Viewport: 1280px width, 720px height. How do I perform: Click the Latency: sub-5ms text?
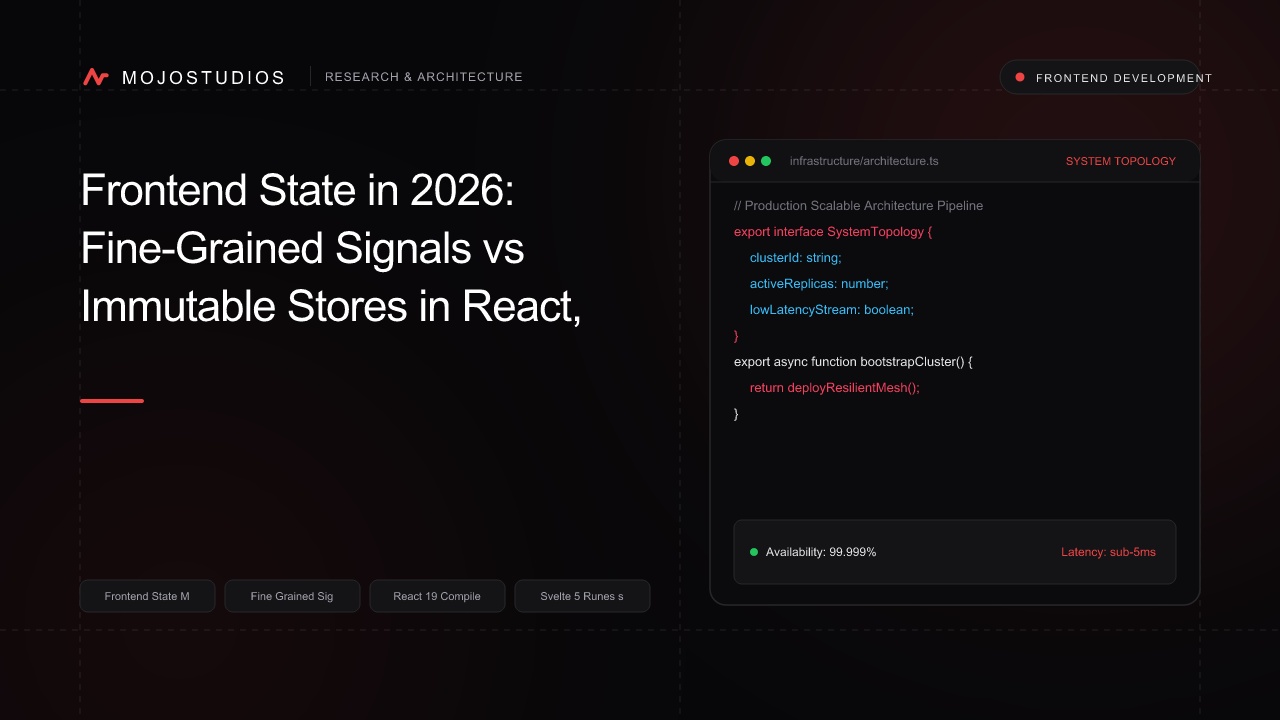(1108, 552)
